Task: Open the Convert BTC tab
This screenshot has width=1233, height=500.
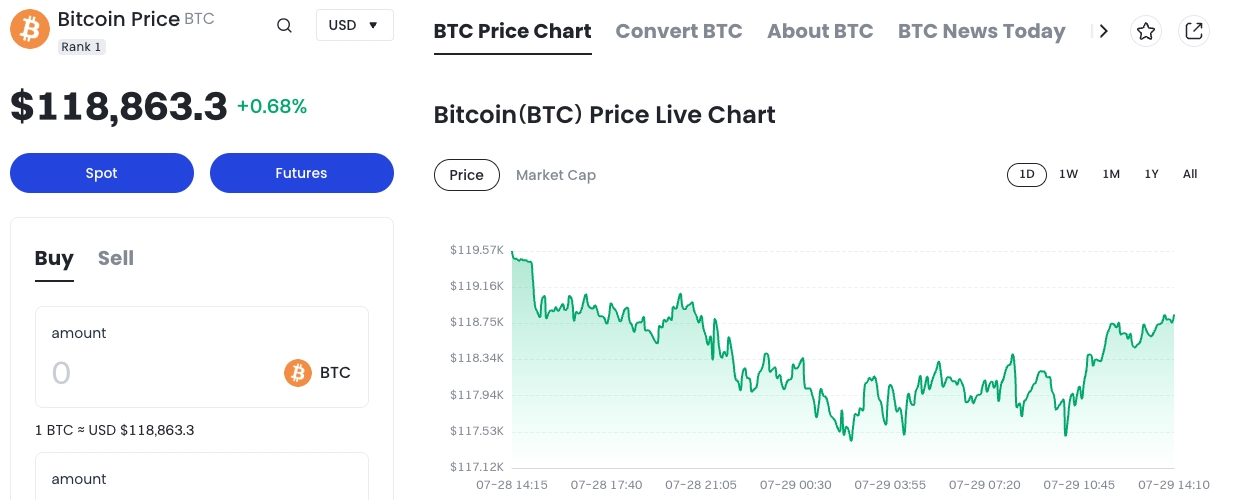Action: pyautogui.click(x=678, y=31)
